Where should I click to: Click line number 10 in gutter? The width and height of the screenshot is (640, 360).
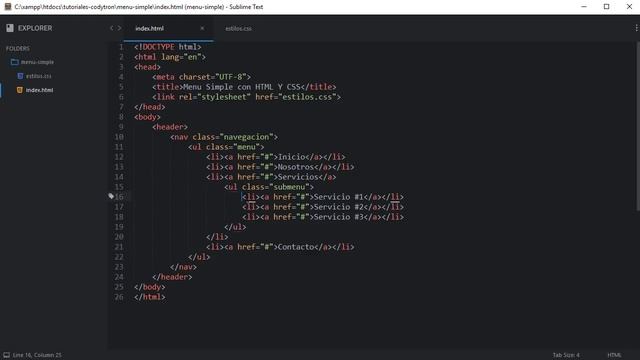coord(119,137)
